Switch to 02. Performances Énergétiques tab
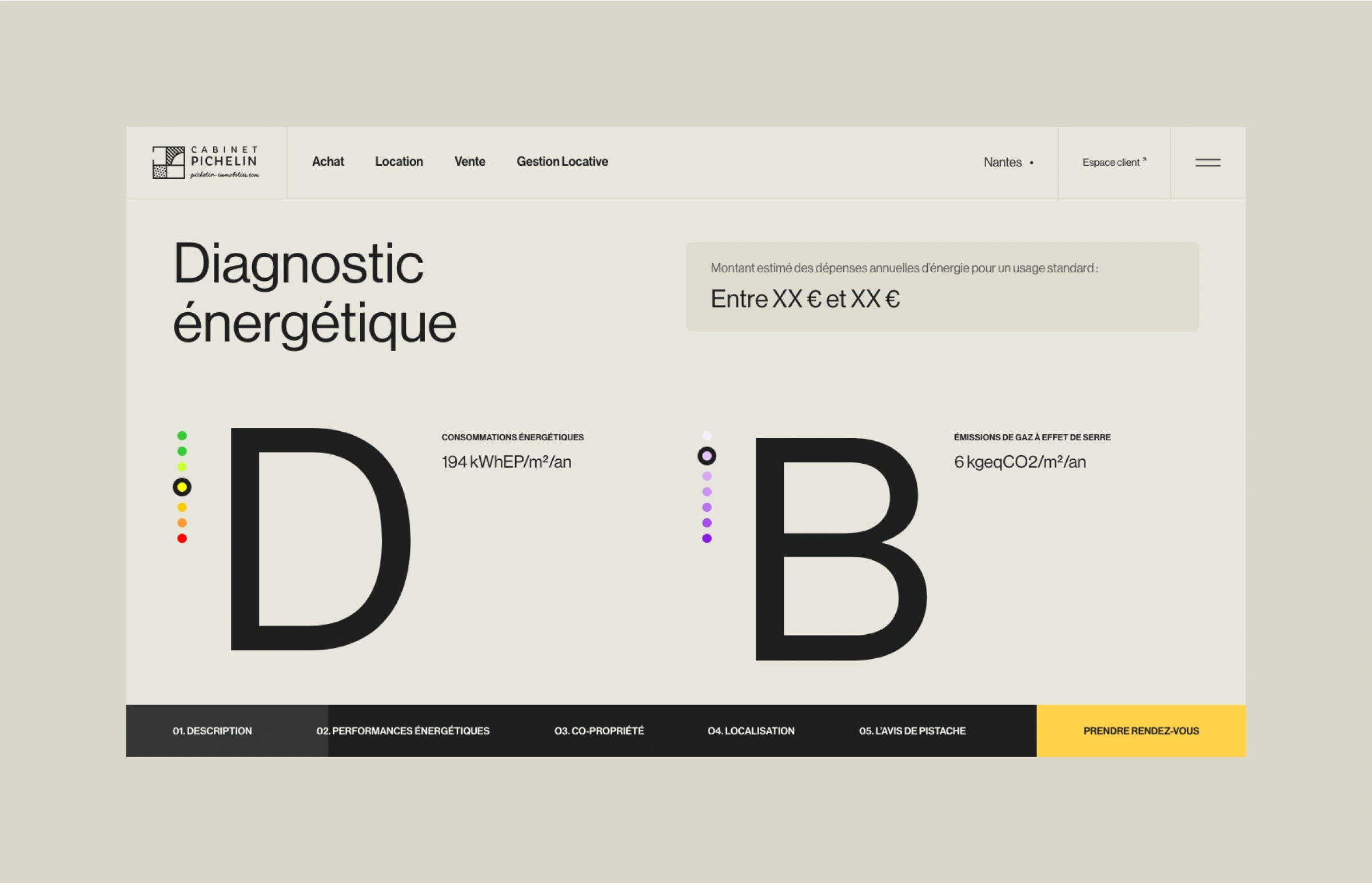The height and width of the screenshot is (883, 1372). [x=403, y=731]
